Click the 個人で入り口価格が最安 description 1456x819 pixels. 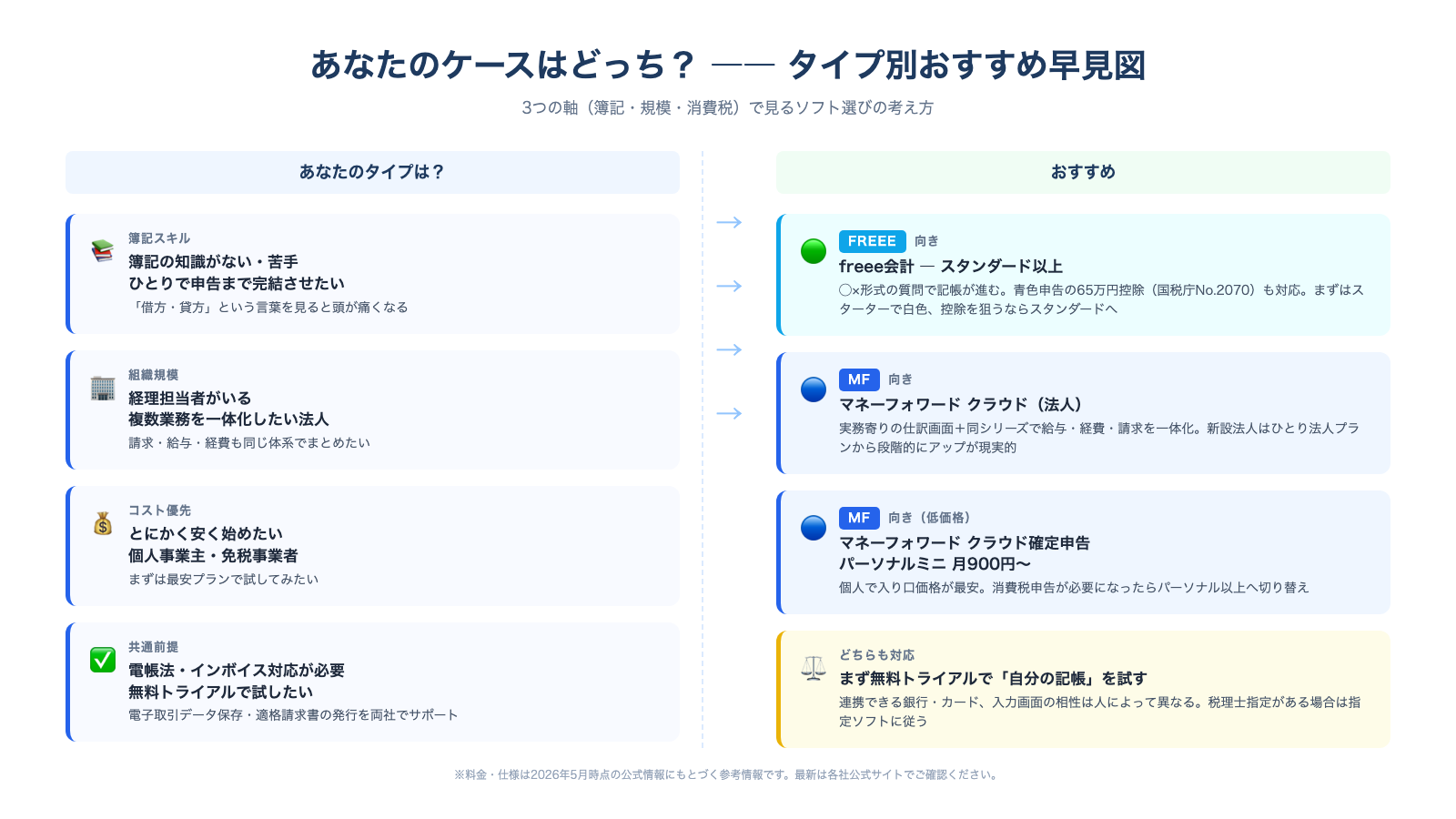click(1074, 588)
